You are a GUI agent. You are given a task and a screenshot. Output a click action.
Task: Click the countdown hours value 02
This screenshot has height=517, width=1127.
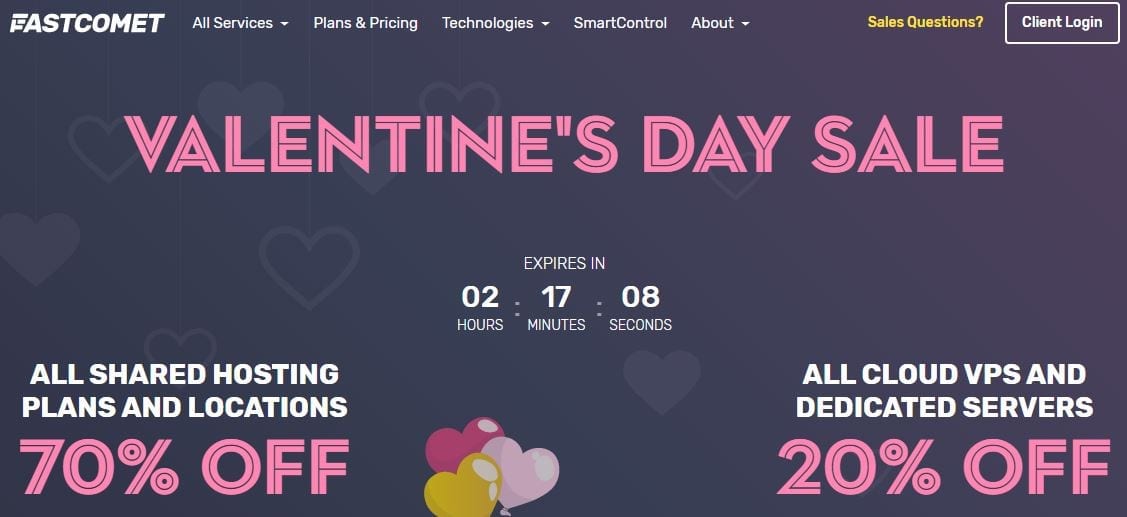[x=480, y=296]
